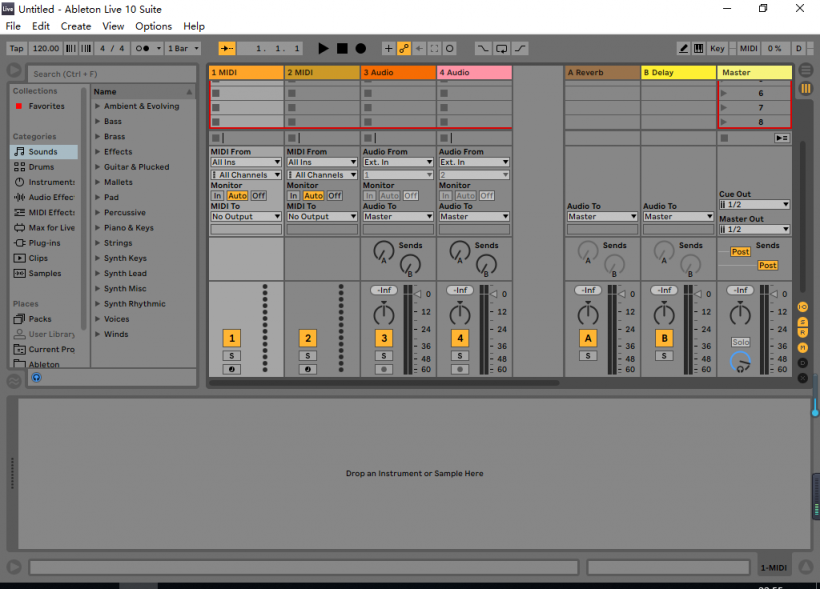Toggle the Computer MIDI Keyboard icon
Image resolution: width=820 pixels, height=589 pixels.
tap(698, 48)
